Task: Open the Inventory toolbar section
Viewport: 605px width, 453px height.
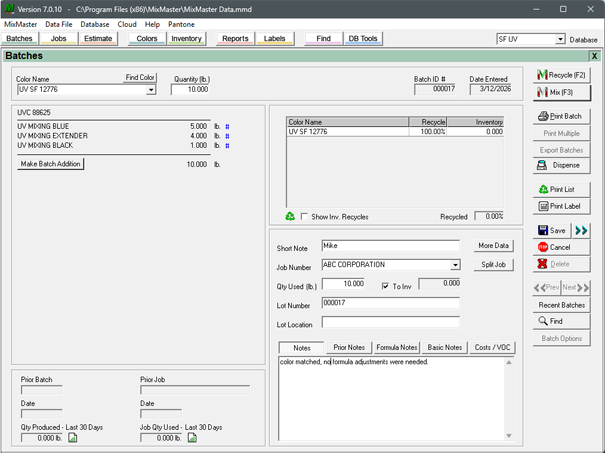Action: (186, 39)
